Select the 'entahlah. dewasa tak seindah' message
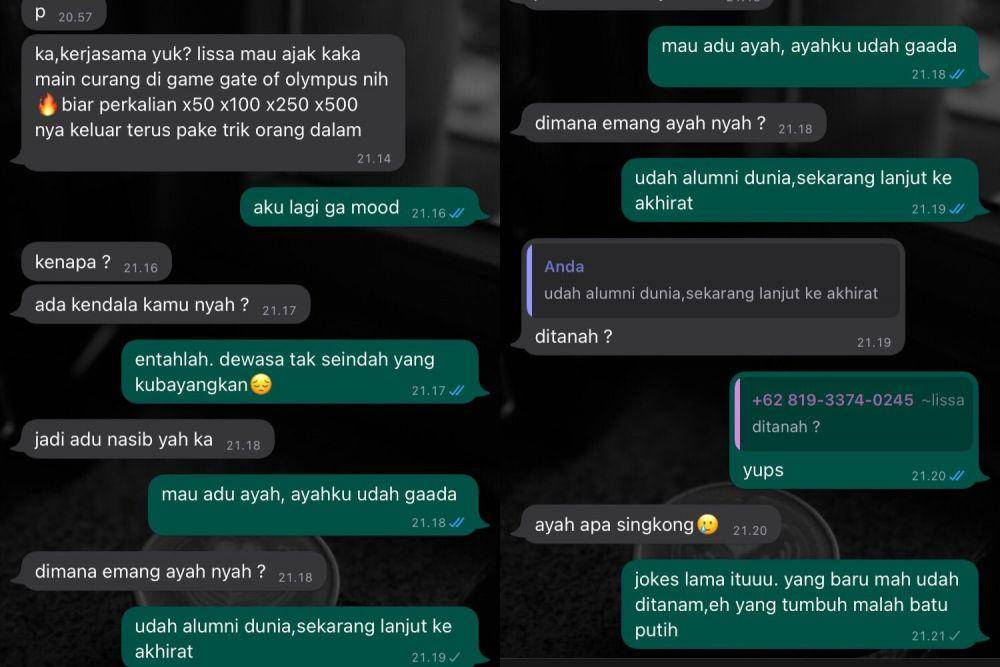This screenshot has height=667, width=1000. point(300,372)
